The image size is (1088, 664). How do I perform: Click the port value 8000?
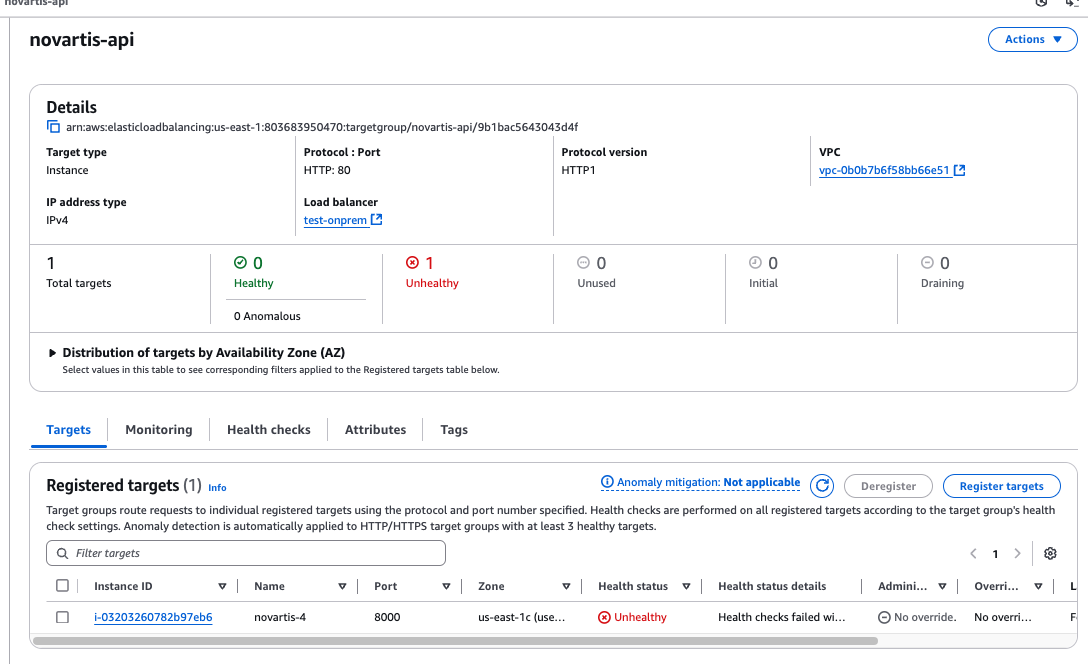click(x=387, y=617)
